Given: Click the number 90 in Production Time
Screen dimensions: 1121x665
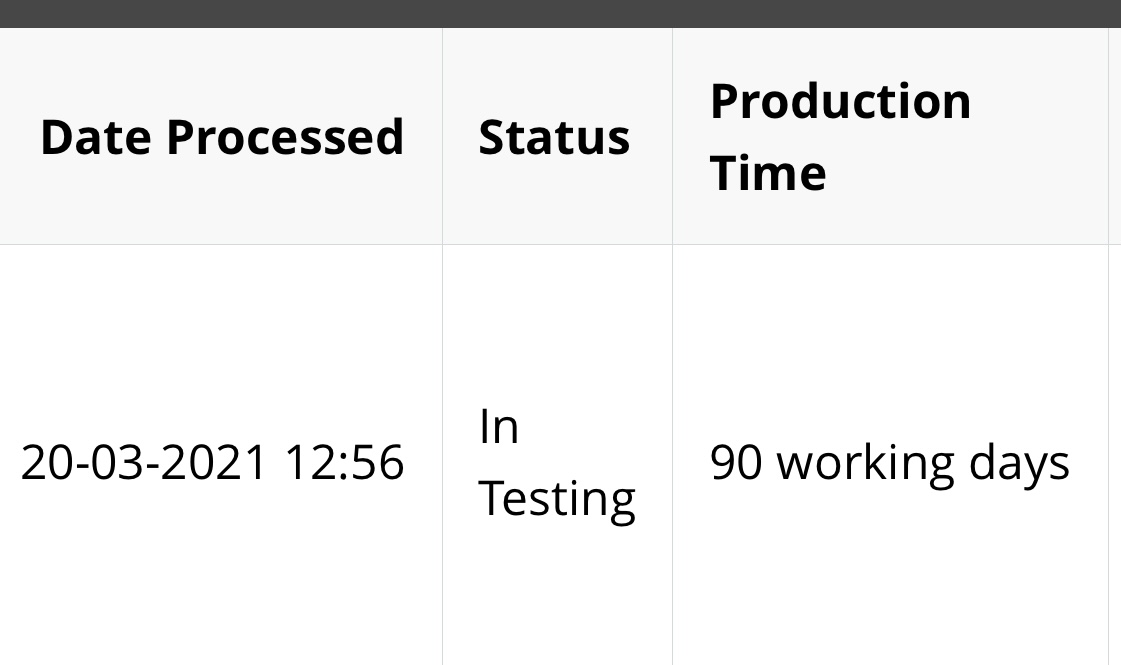Looking at the screenshot, I should coord(736,462).
